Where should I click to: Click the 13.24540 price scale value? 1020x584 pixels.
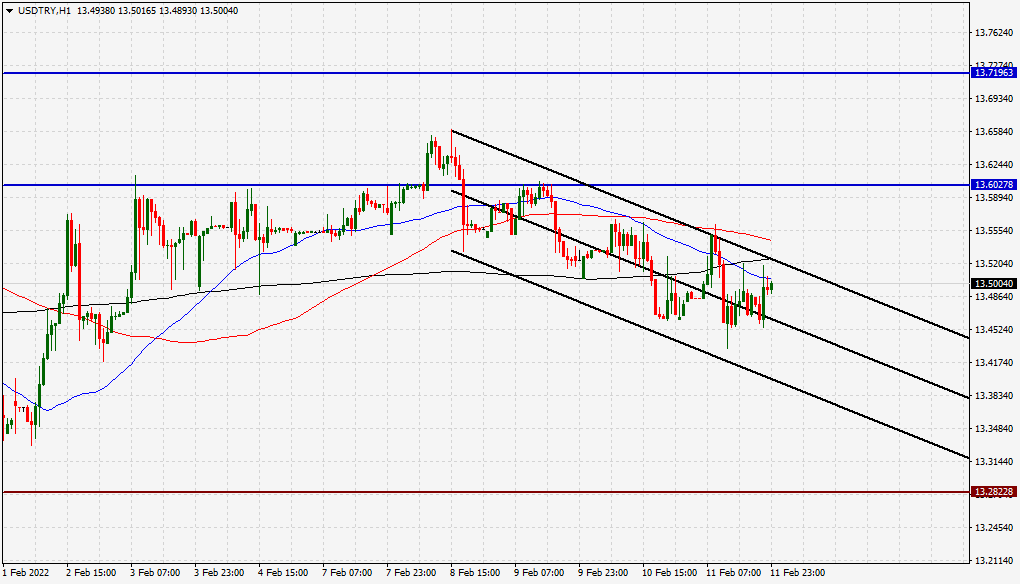[x=994, y=527]
